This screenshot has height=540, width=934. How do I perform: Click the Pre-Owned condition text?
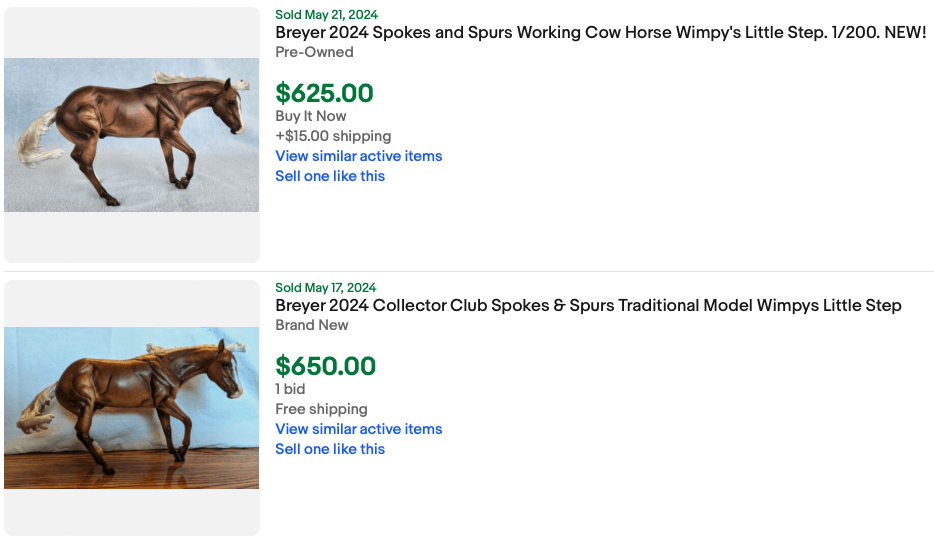click(314, 52)
